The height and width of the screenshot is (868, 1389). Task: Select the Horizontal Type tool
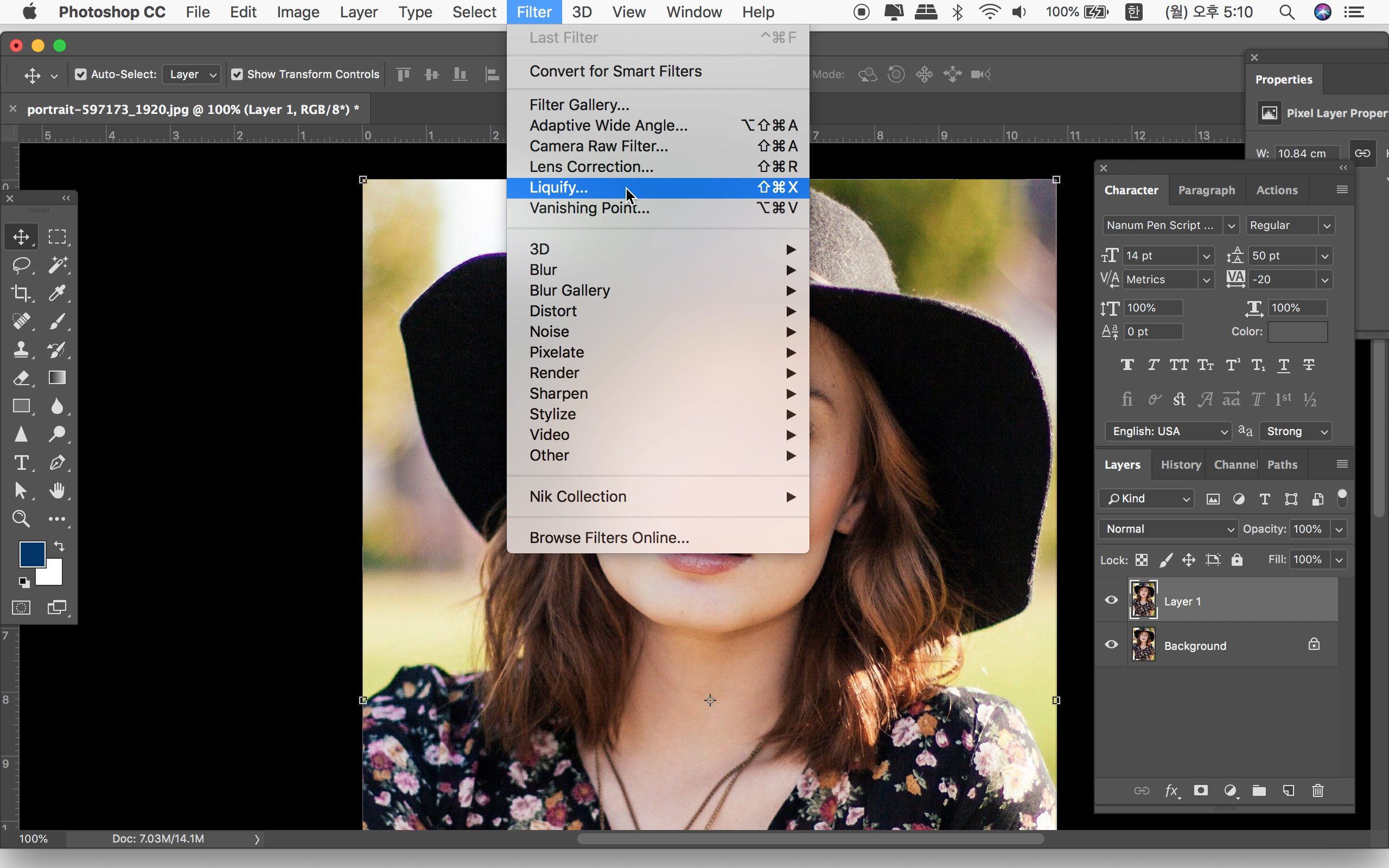[21, 463]
